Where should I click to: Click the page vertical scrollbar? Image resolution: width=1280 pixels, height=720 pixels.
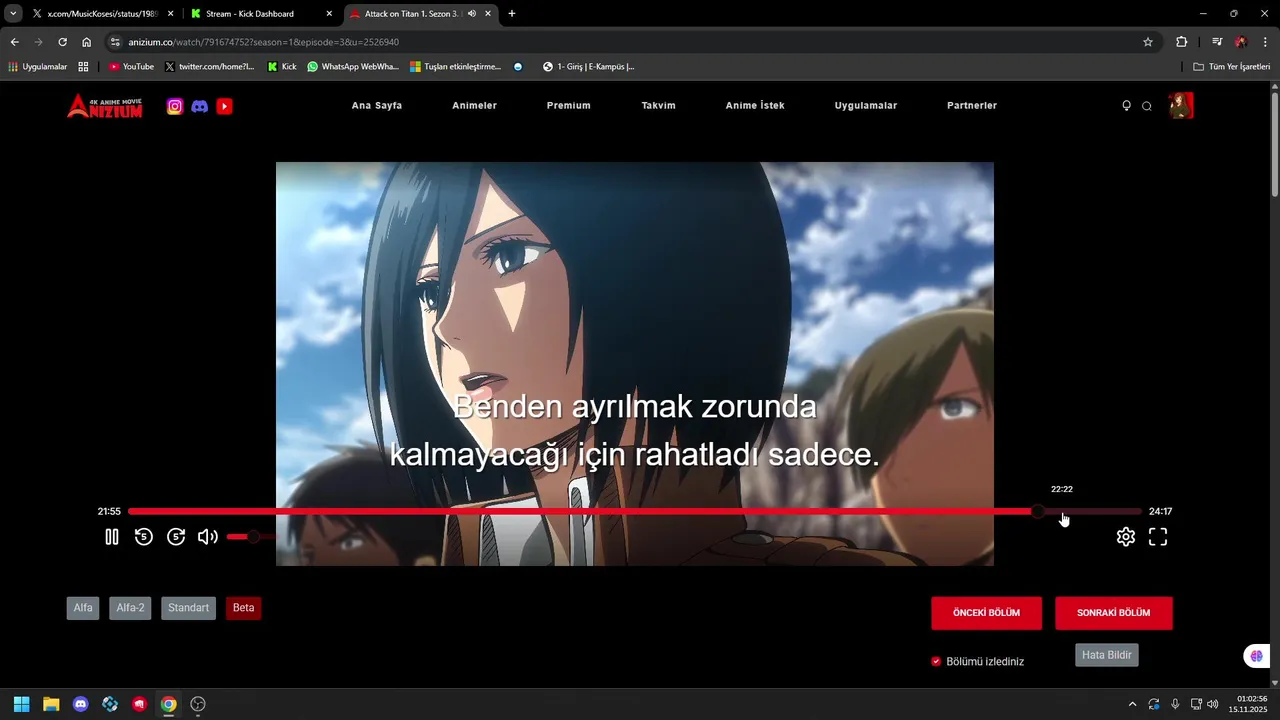(x=1274, y=143)
